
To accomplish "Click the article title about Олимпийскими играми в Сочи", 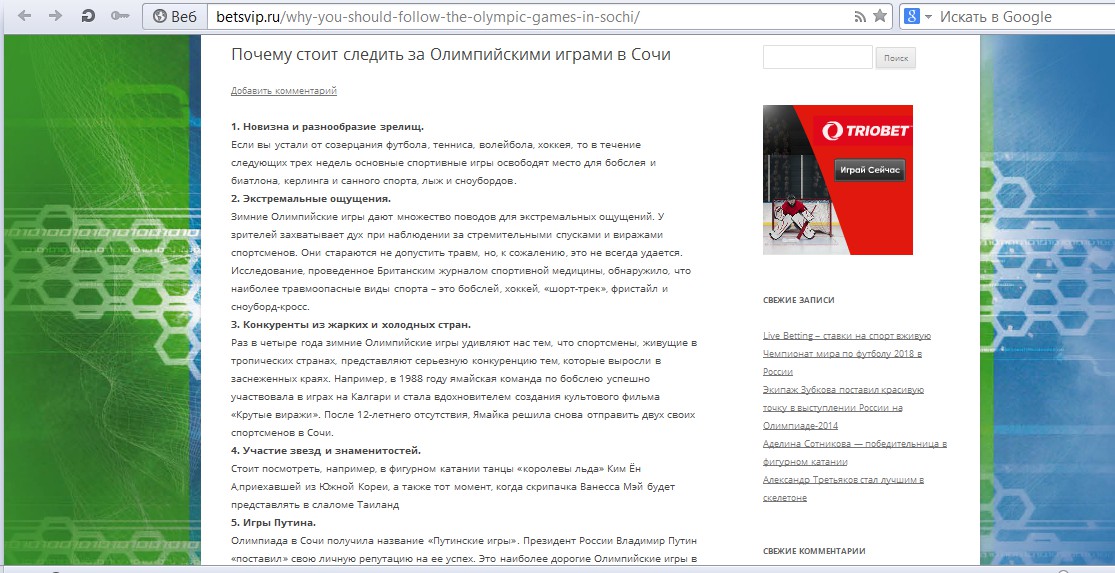I will 451,55.
